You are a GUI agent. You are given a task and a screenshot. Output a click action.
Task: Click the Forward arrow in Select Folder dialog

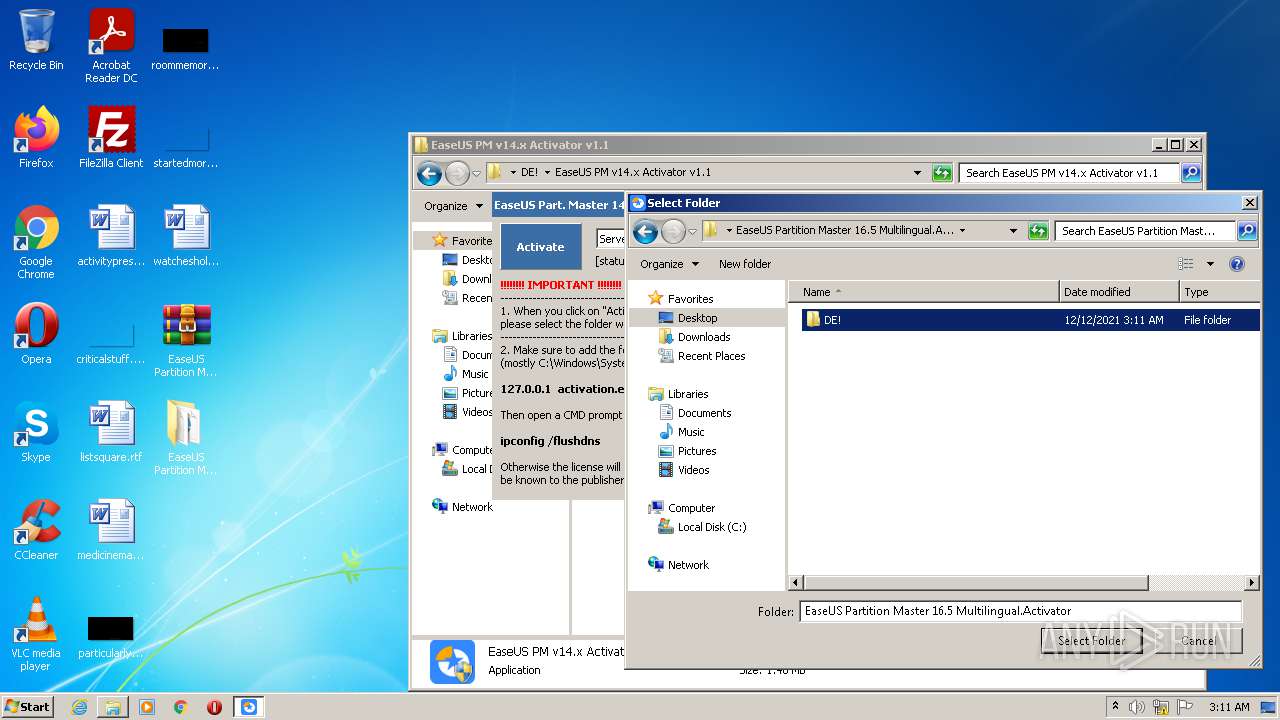(x=673, y=231)
